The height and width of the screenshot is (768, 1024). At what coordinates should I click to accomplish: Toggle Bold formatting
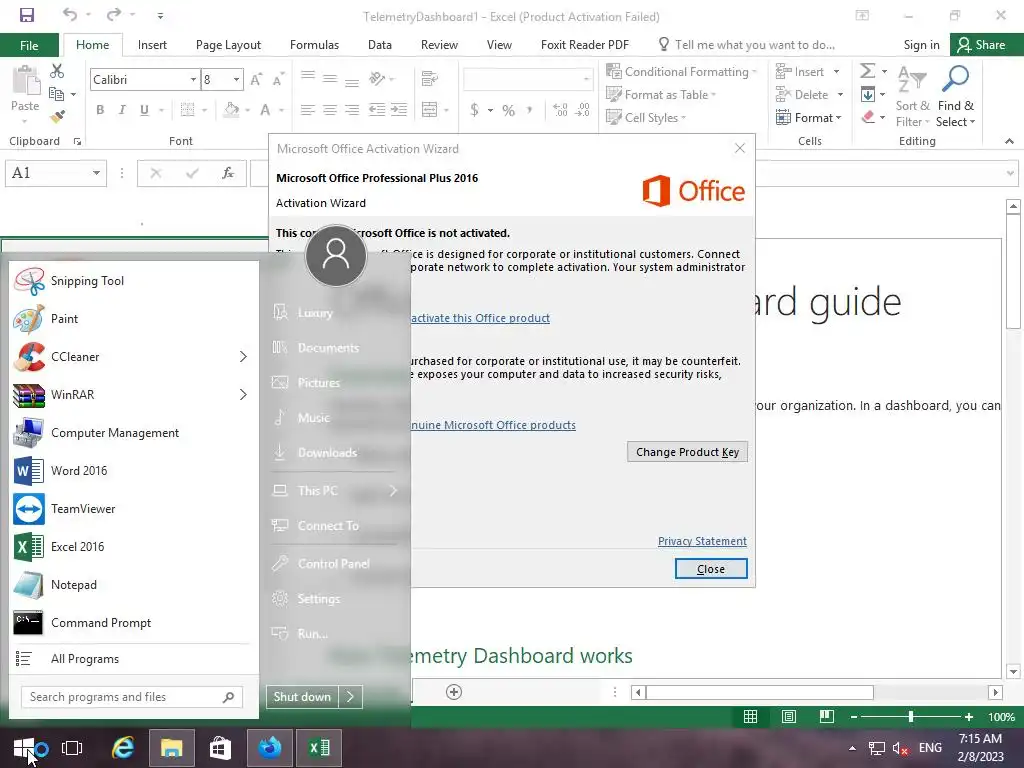coord(100,110)
